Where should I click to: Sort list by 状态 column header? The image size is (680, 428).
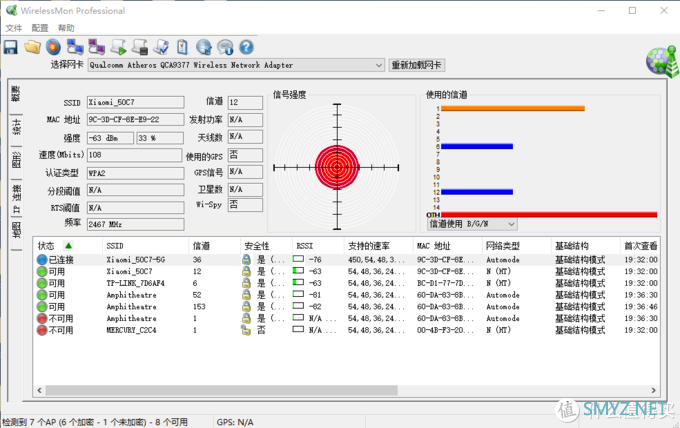(x=67, y=246)
